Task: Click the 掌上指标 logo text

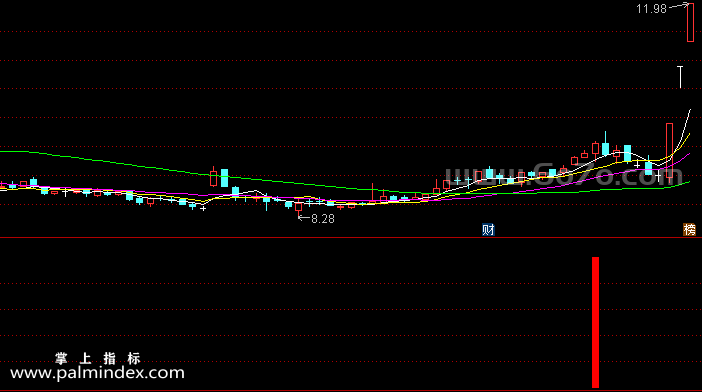Action: [x=98, y=358]
